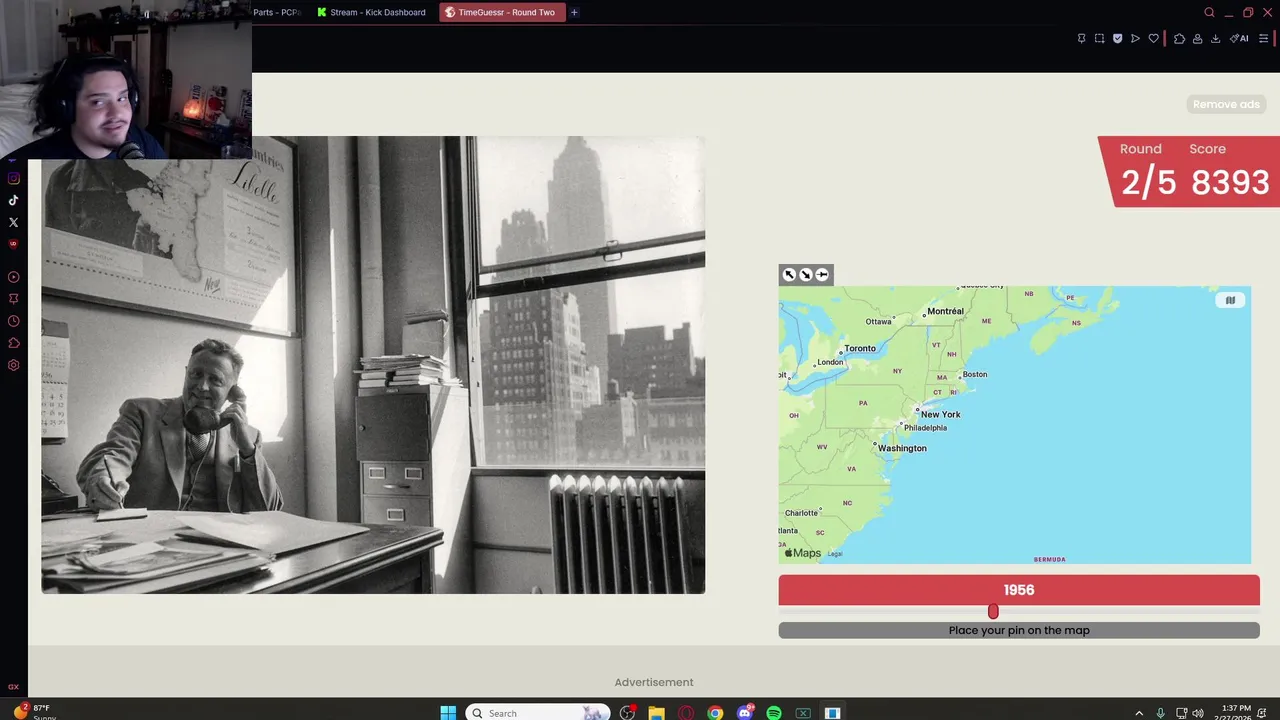Open the Windows Start menu
The height and width of the screenshot is (720, 1280).
(448, 713)
